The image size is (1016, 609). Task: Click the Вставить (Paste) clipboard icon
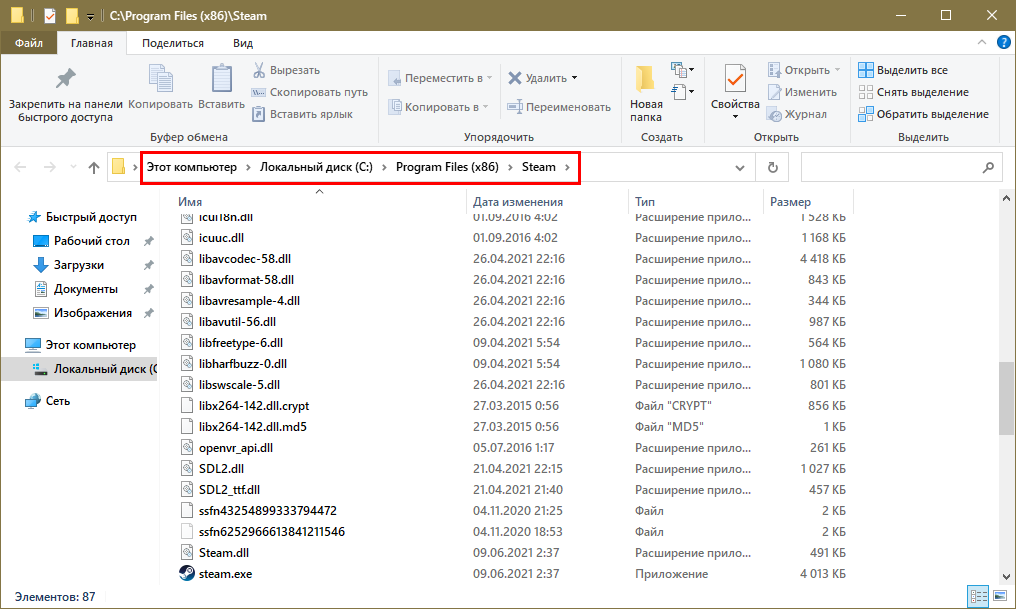click(x=221, y=79)
